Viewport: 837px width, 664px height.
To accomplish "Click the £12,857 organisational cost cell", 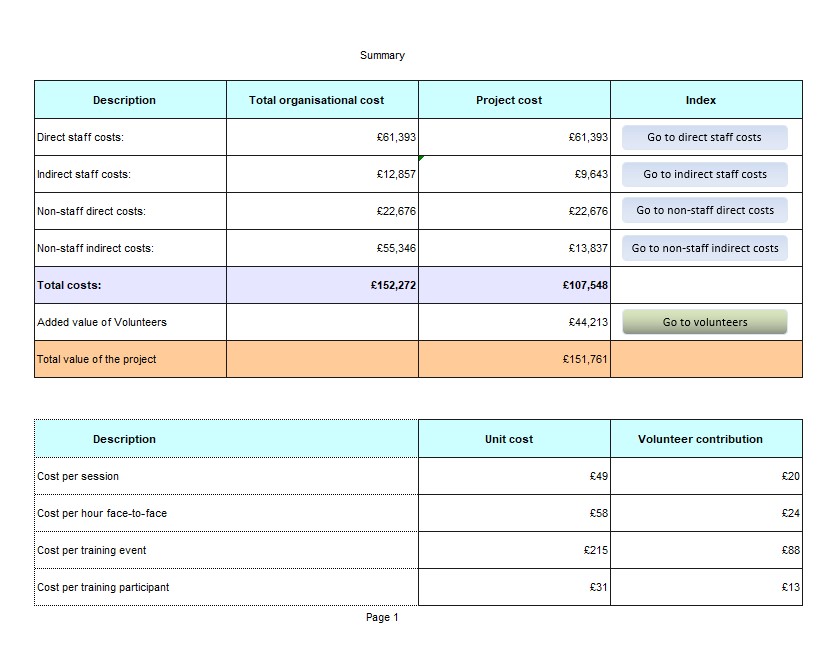I will (x=322, y=174).
